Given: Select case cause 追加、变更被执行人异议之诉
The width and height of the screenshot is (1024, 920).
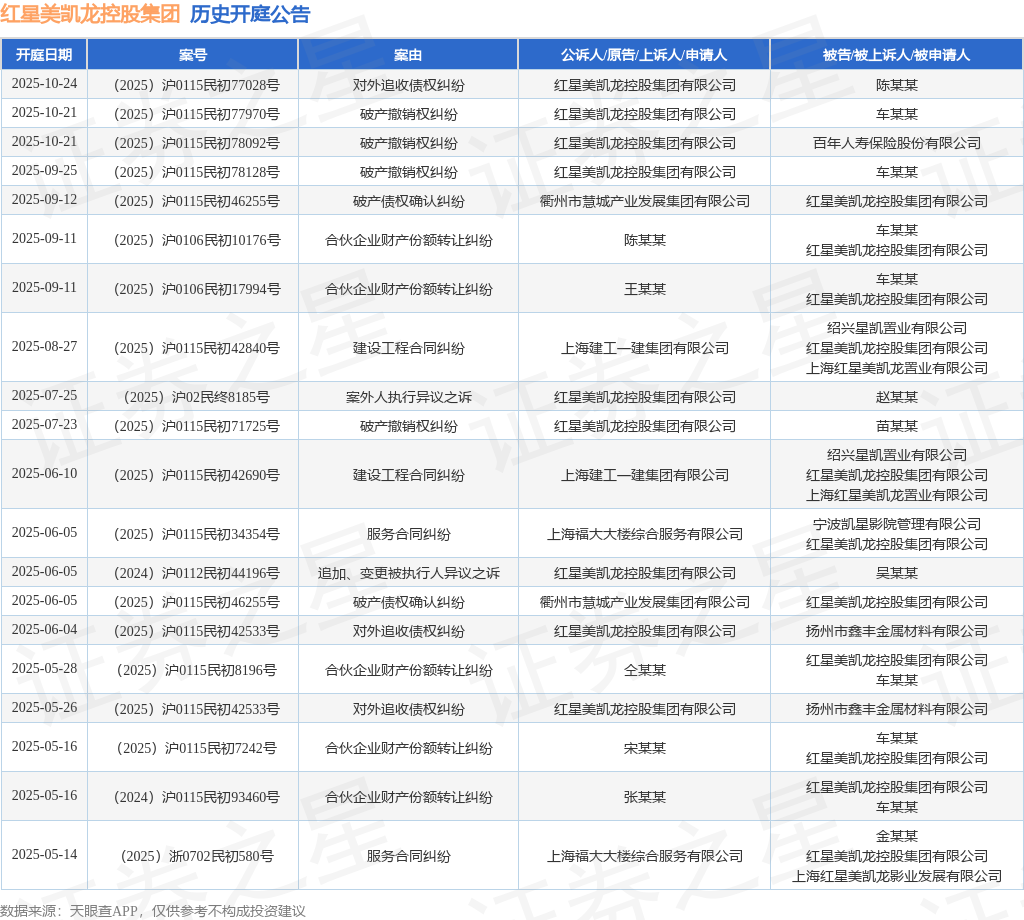Looking at the screenshot, I should pyautogui.click(x=408, y=573).
